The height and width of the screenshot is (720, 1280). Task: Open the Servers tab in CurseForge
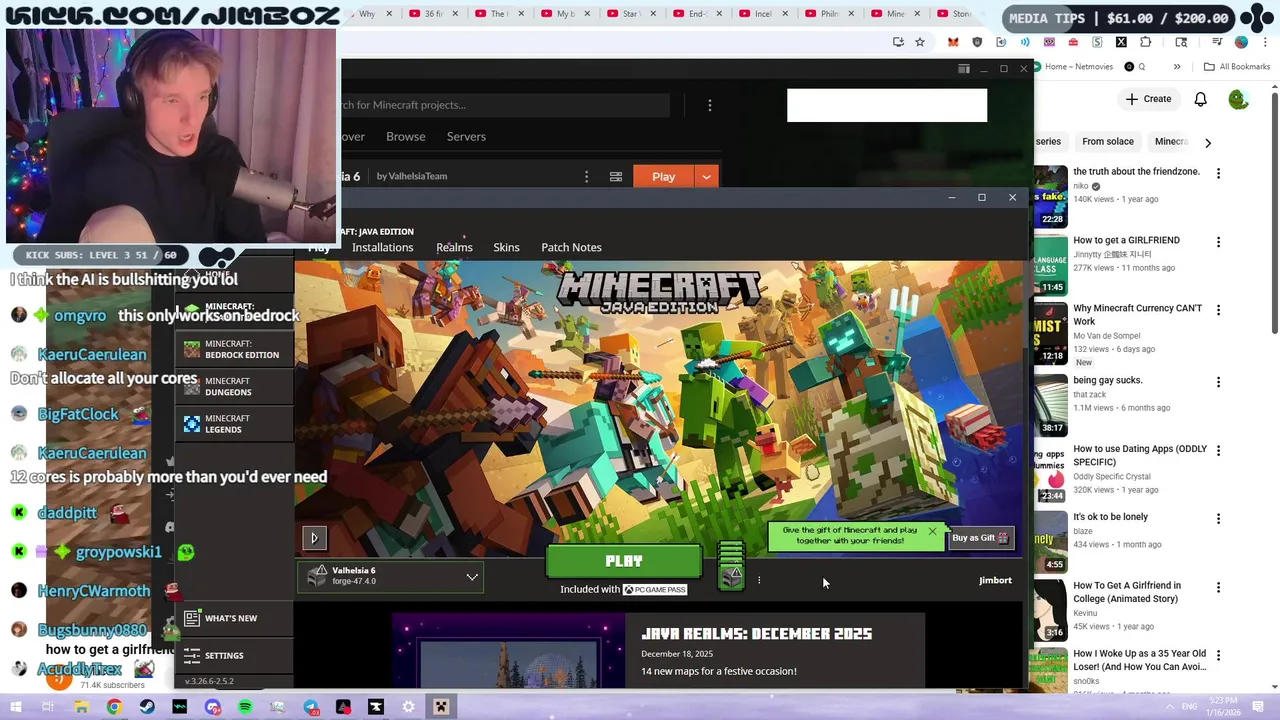tap(466, 136)
